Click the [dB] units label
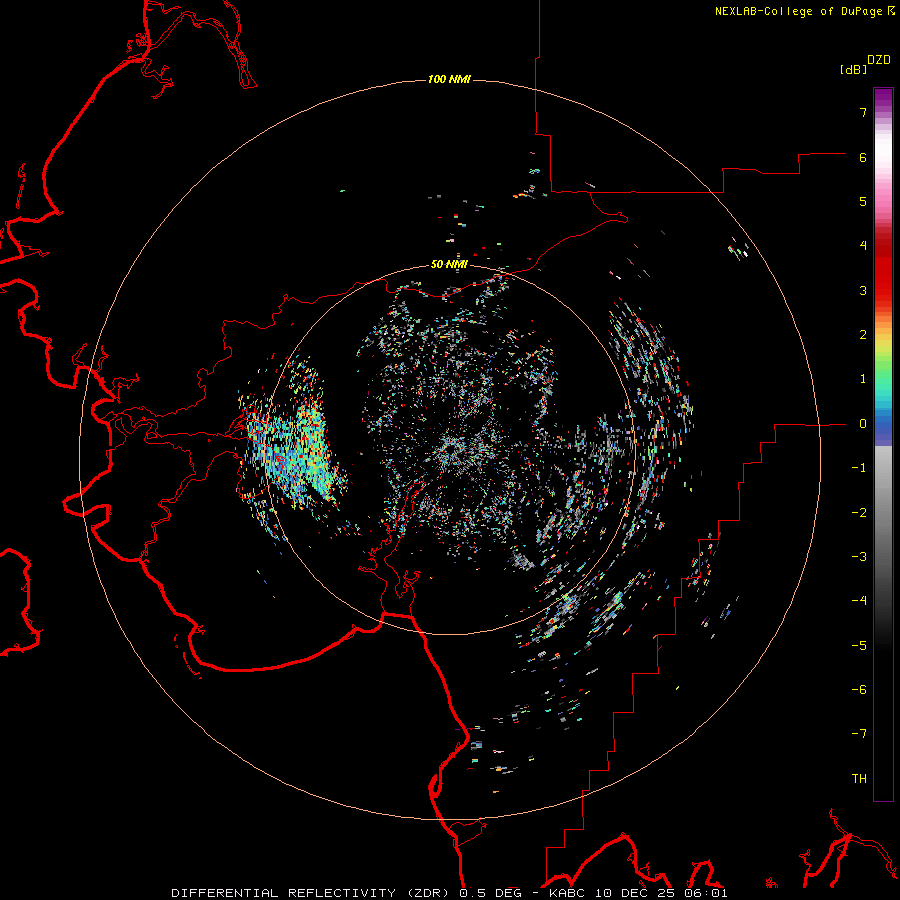The image size is (900, 900). click(x=853, y=69)
